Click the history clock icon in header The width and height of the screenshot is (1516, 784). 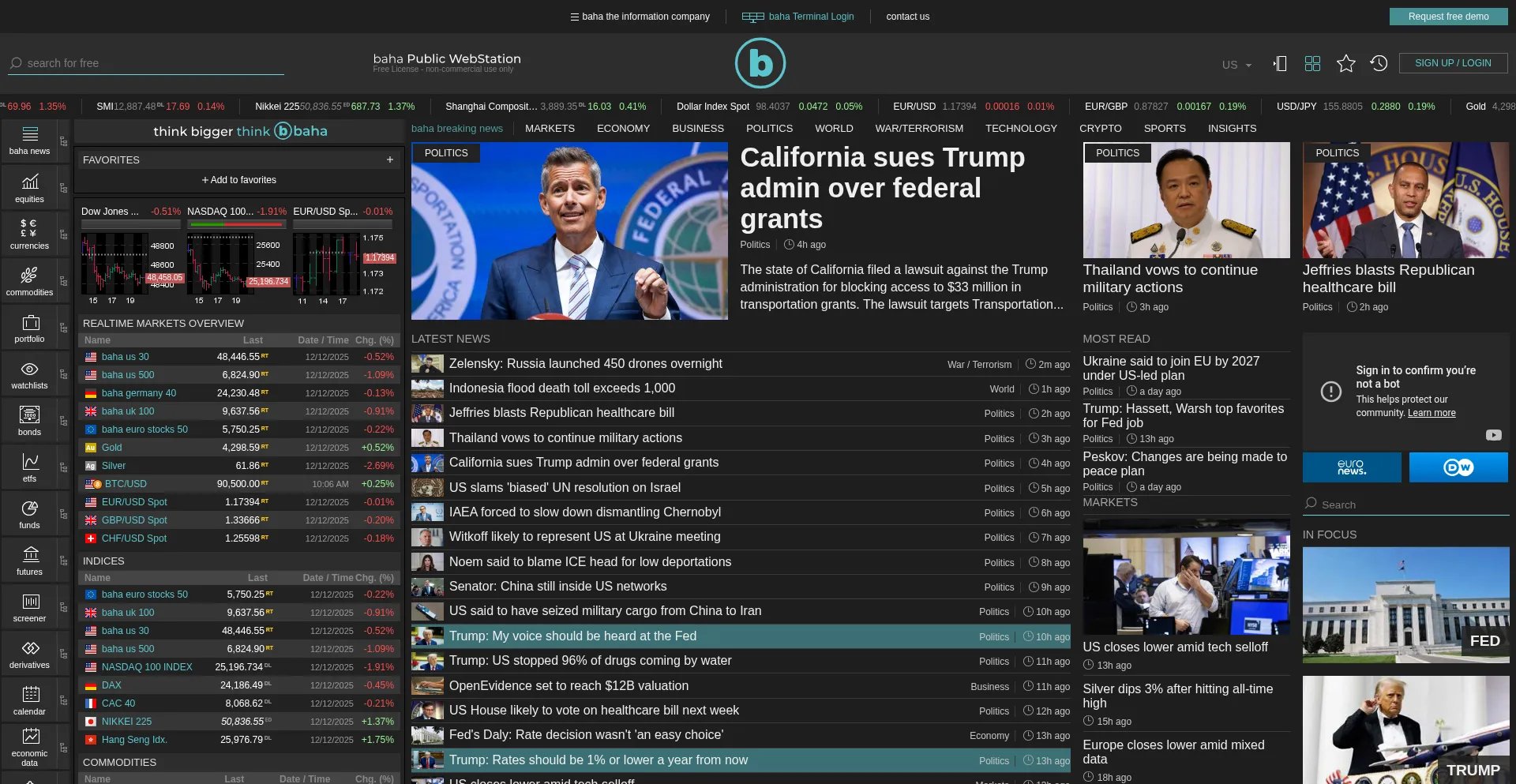1379,63
